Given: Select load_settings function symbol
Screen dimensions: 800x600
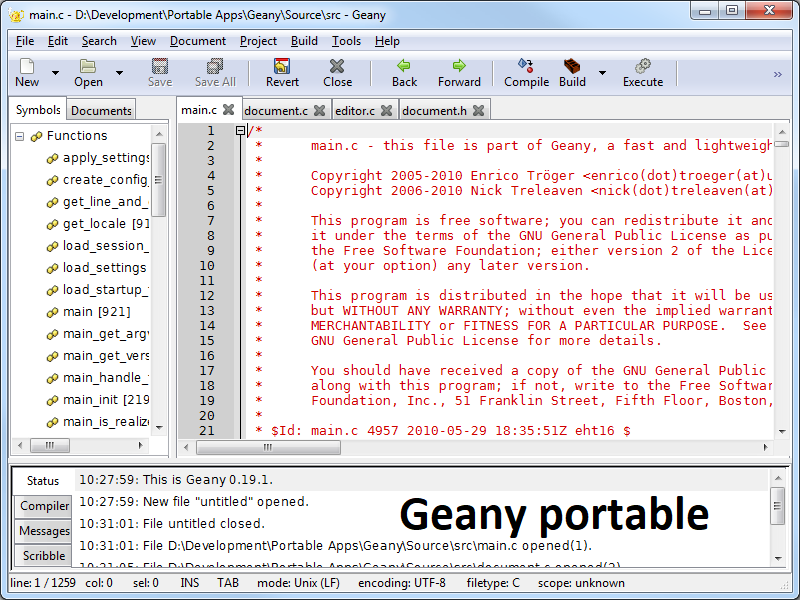Looking at the screenshot, I should coord(105,267).
